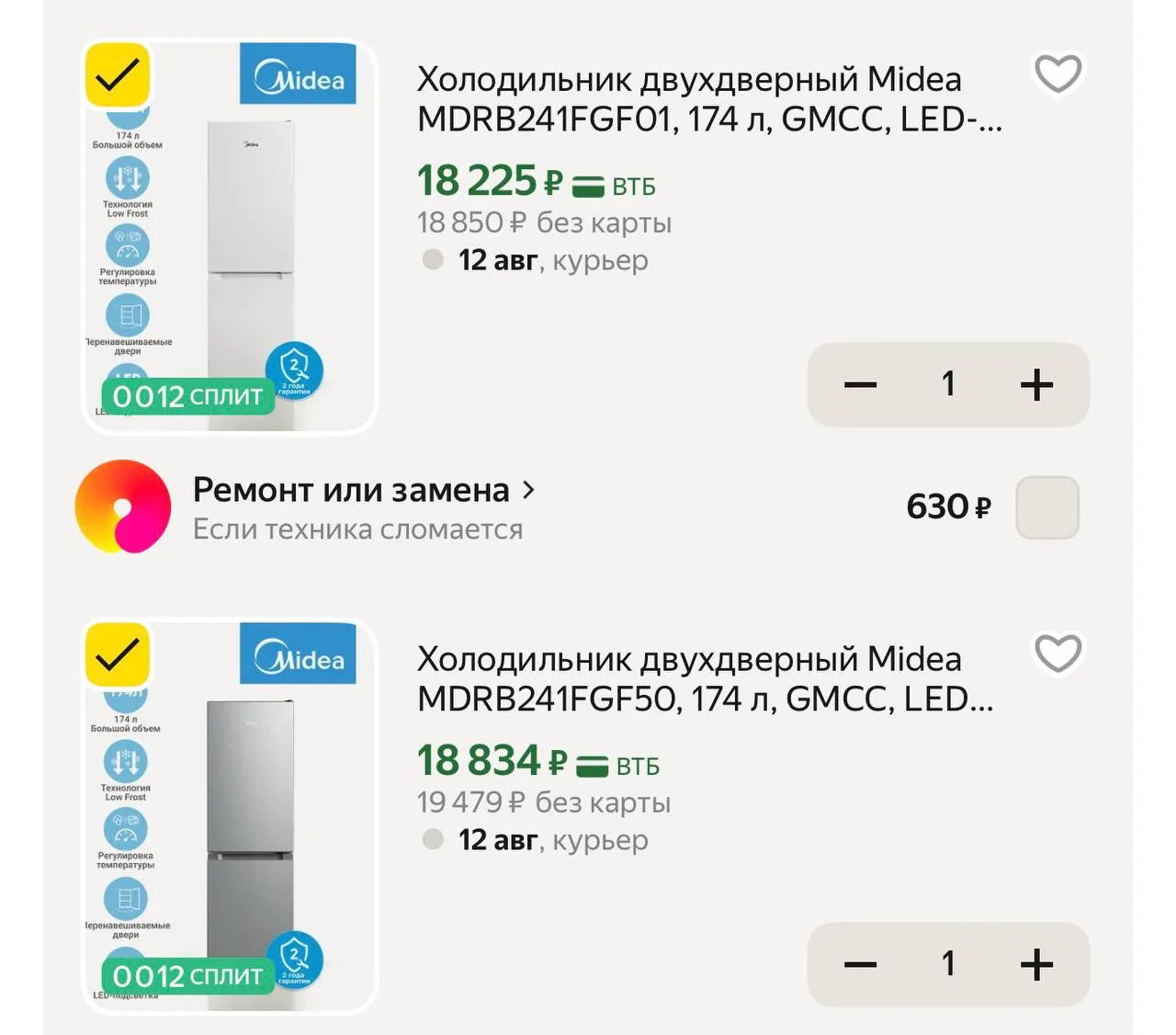This screenshot has width=1176, height=1035.
Task: Increase quantity of MDRB241FGF01 fridge
Action: pyautogui.click(x=1036, y=384)
